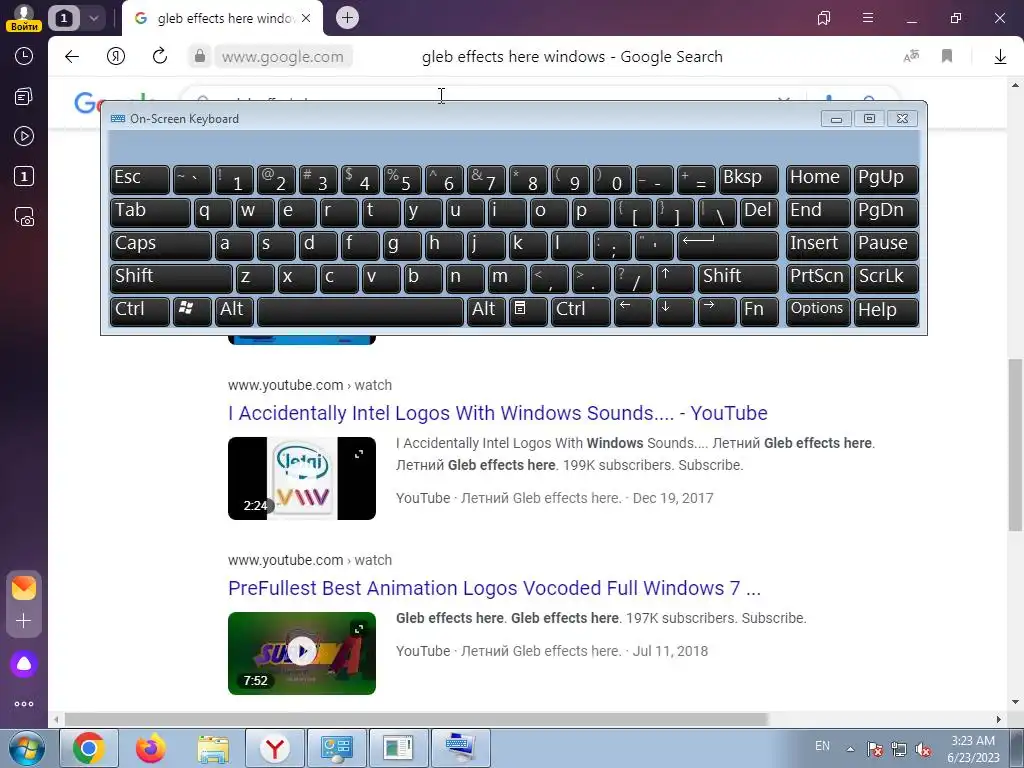
Task: Click the horizontal scrollbar thumb at page bottom
Action: pyautogui.click(x=416, y=720)
